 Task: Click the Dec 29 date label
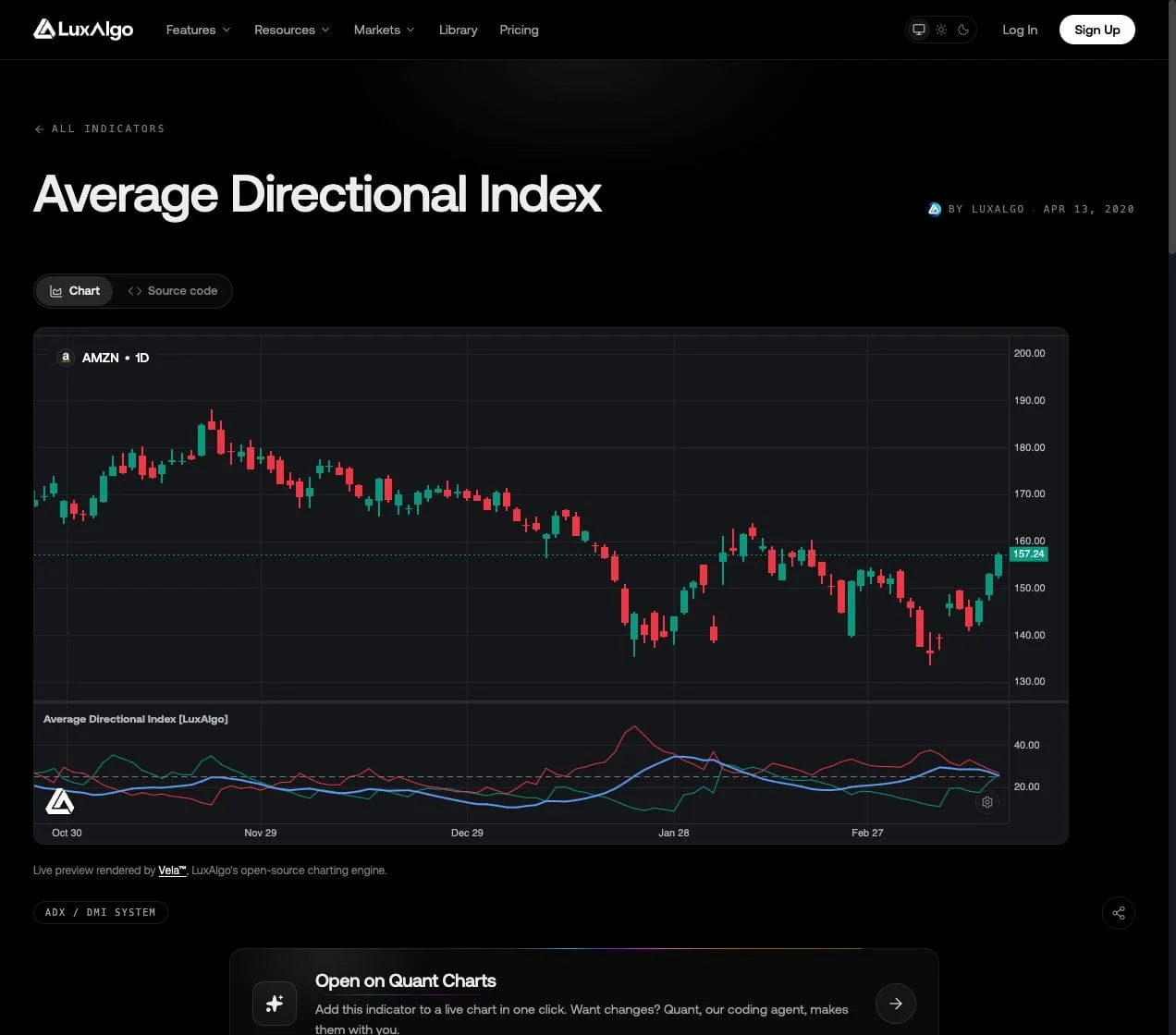(467, 833)
